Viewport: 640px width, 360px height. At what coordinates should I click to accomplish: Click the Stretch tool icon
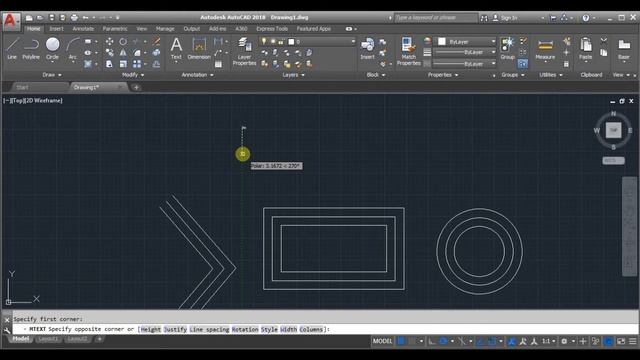click(x=109, y=64)
